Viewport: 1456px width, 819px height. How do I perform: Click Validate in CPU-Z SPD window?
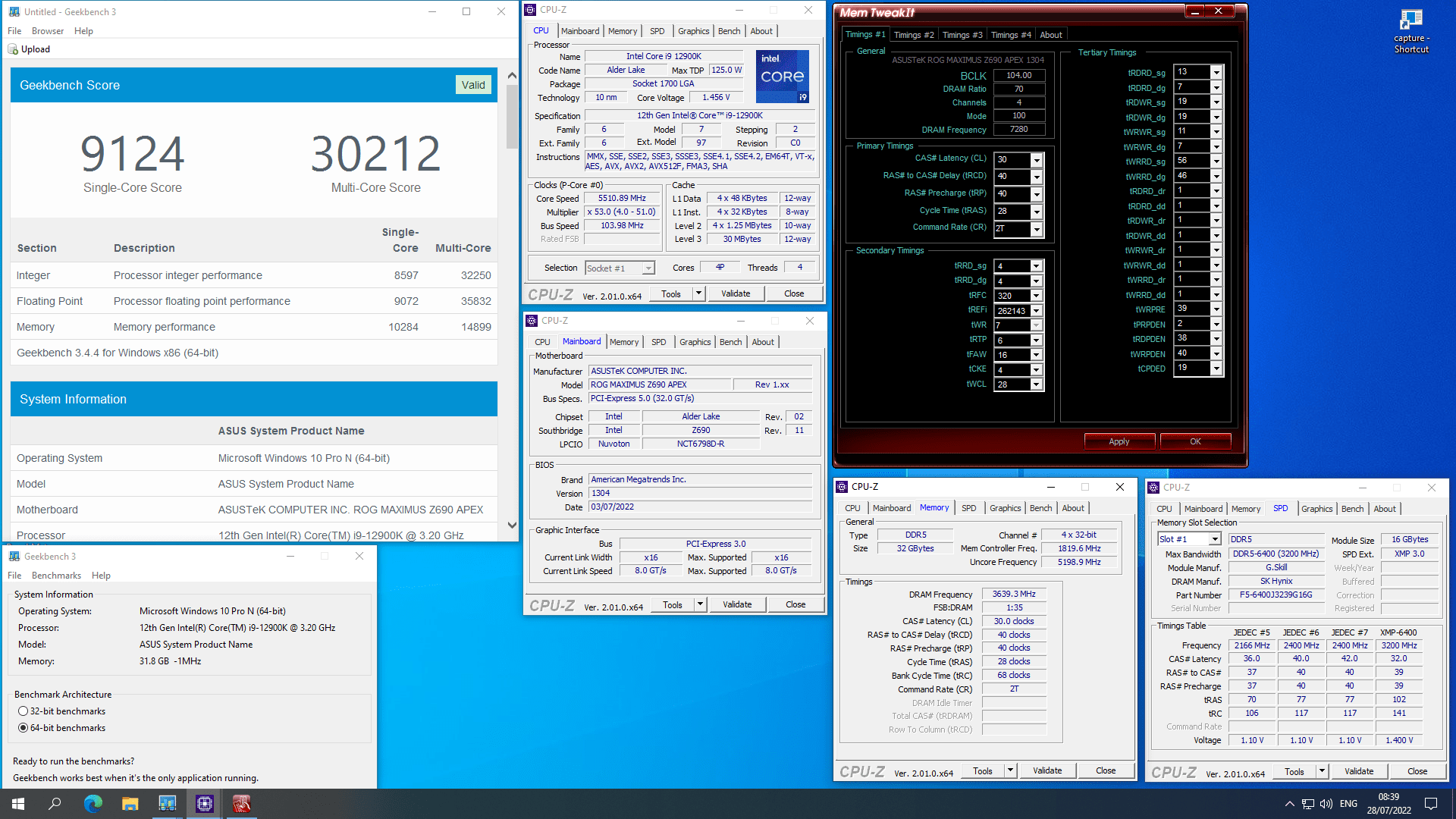(x=1358, y=771)
